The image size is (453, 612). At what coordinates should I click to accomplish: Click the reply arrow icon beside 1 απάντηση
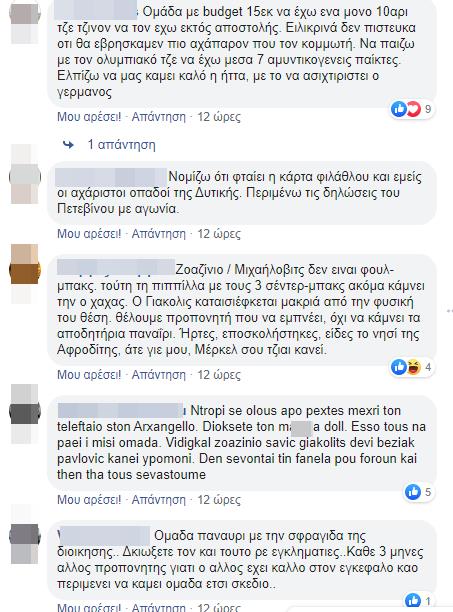coord(69,145)
